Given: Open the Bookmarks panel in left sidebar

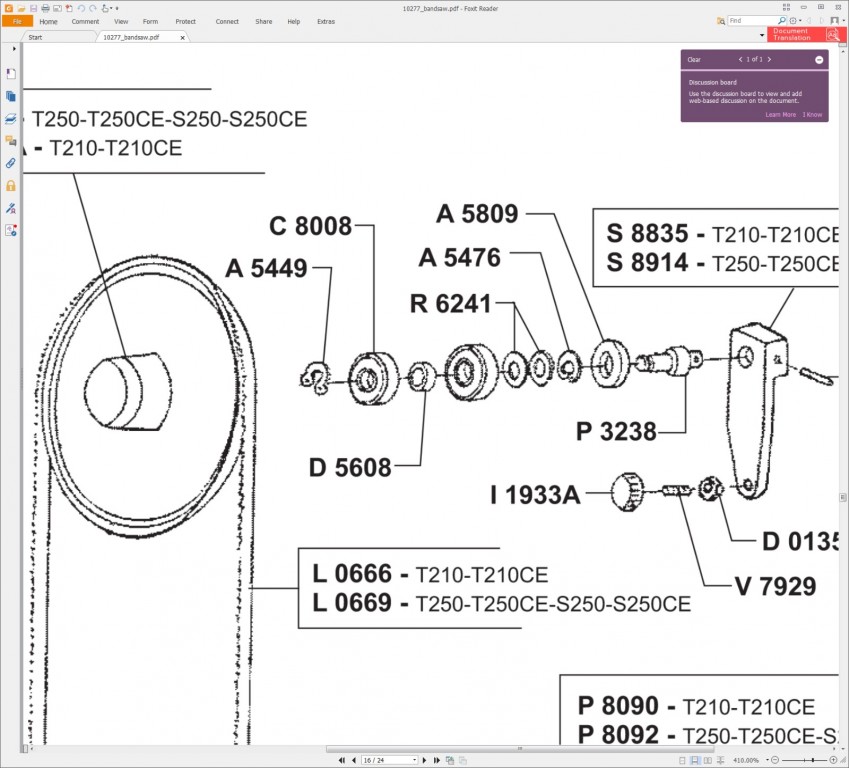Looking at the screenshot, I should pyautogui.click(x=11, y=74).
